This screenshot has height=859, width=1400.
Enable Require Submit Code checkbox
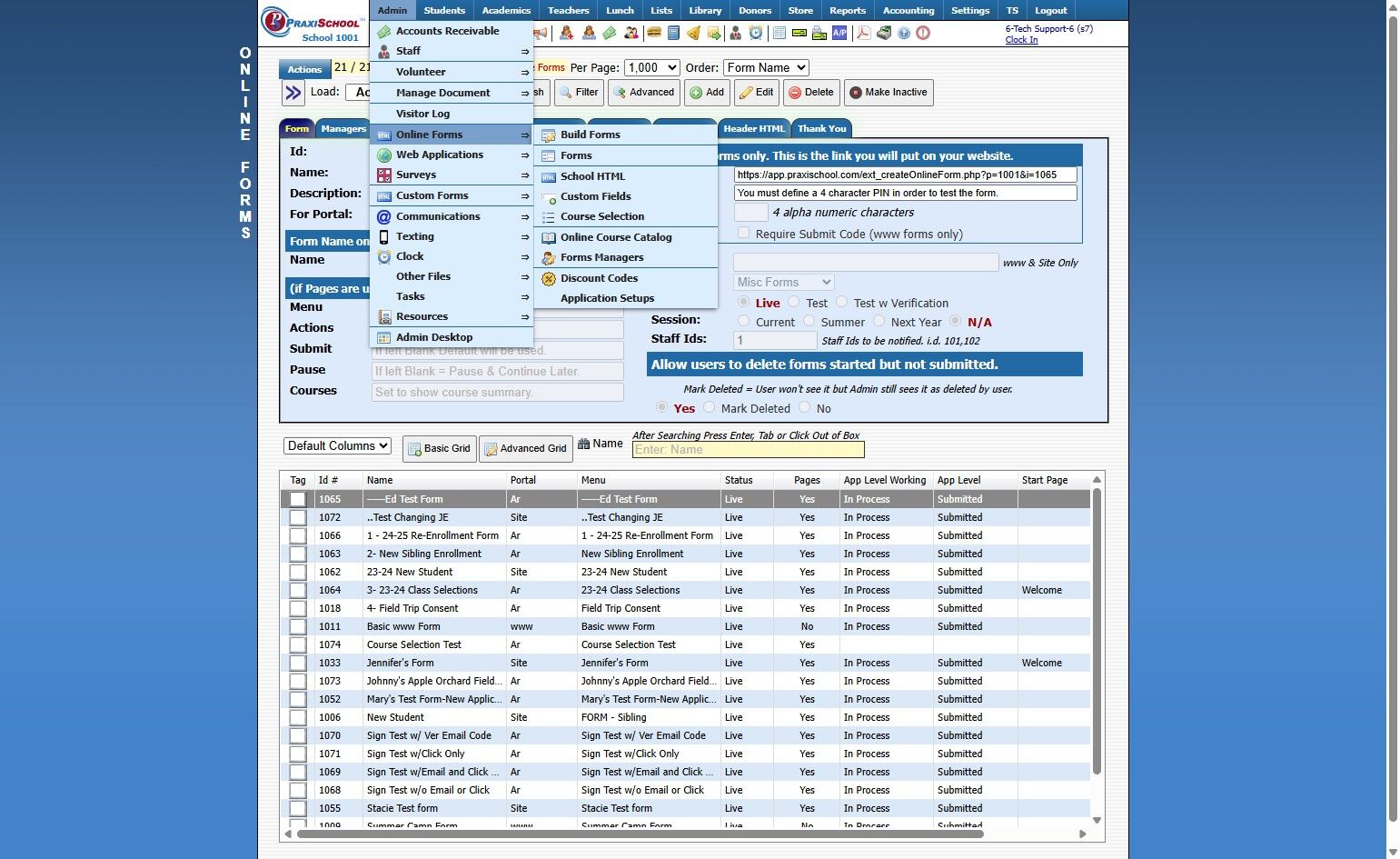[x=744, y=234]
